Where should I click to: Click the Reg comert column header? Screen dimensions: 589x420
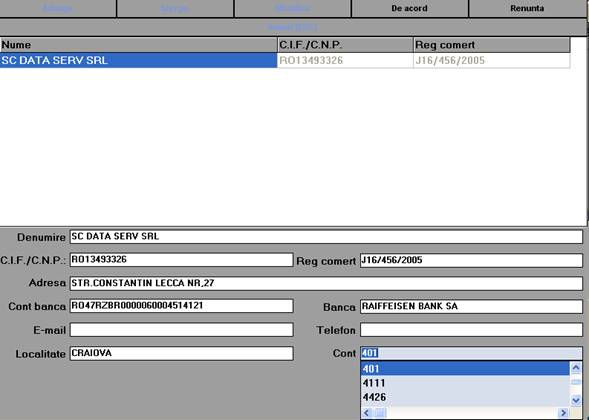492,45
